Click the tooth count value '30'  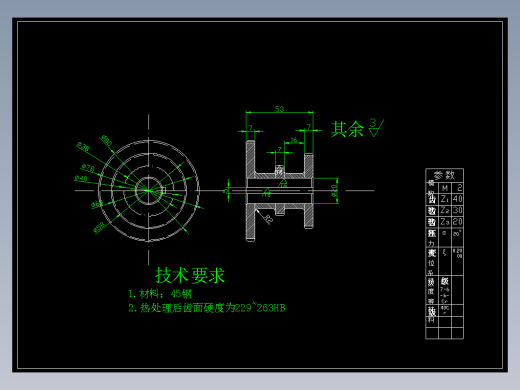pyautogui.click(x=457, y=210)
